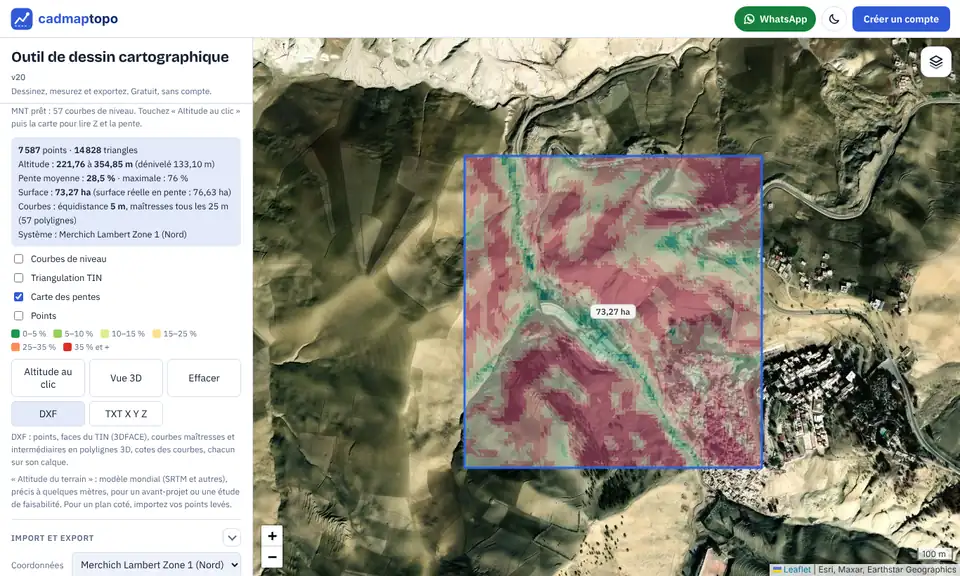
Task: Click the Altitude au clic button
Action: [48, 378]
